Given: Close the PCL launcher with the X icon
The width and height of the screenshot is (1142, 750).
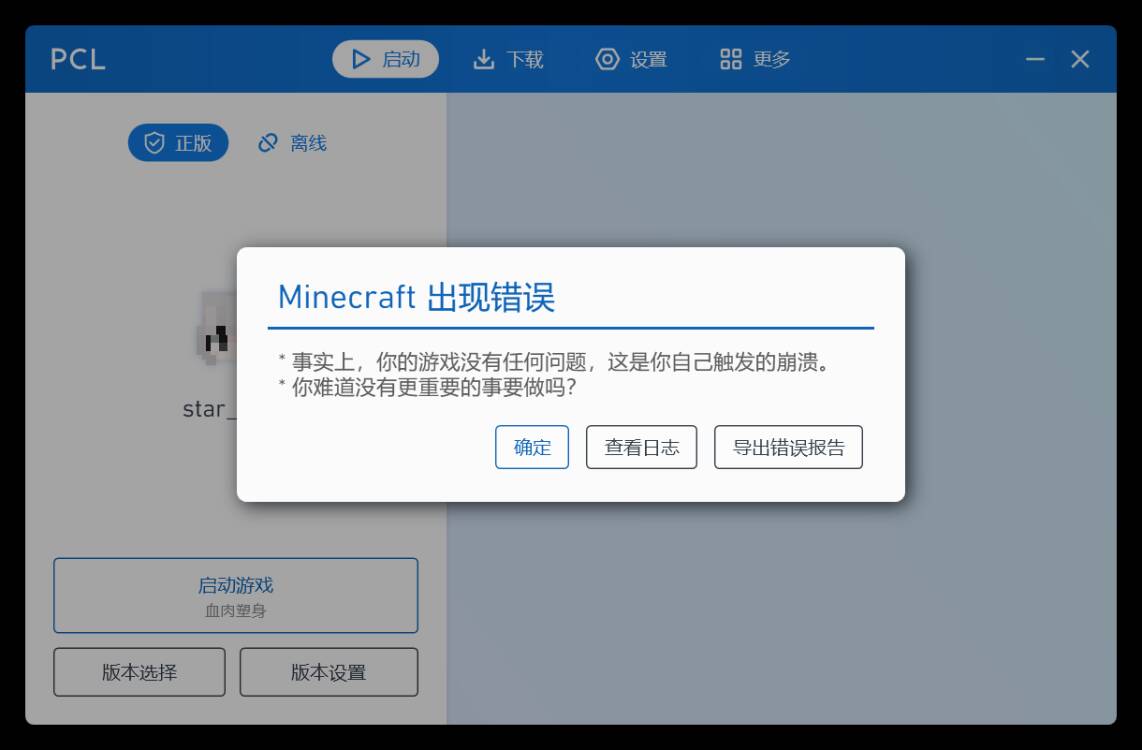Looking at the screenshot, I should [x=1080, y=59].
